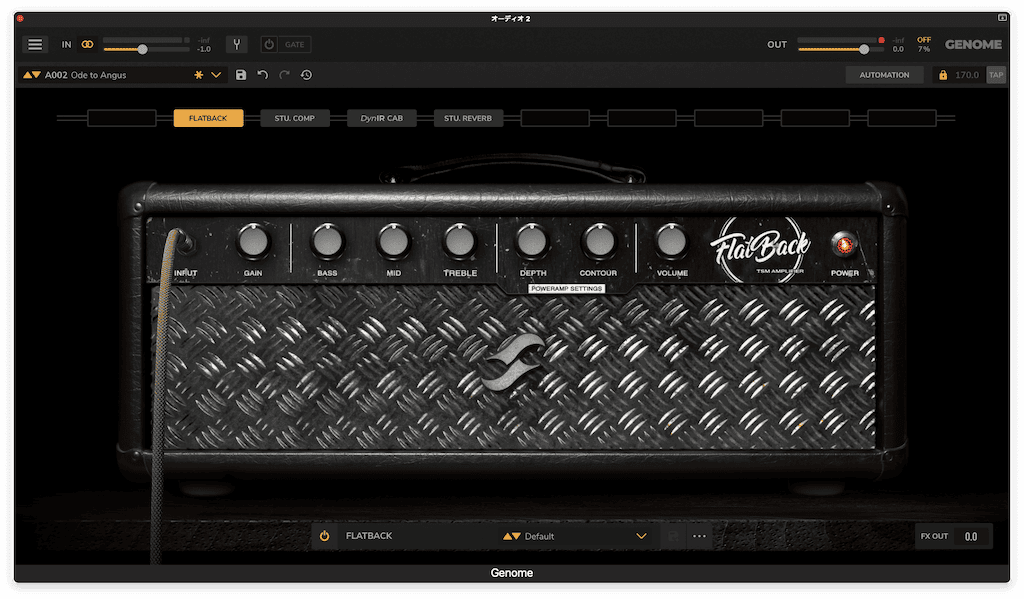1024x599 pixels.
Task: Click the up triangle beside Default preset
Action: click(x=507, y=536)
